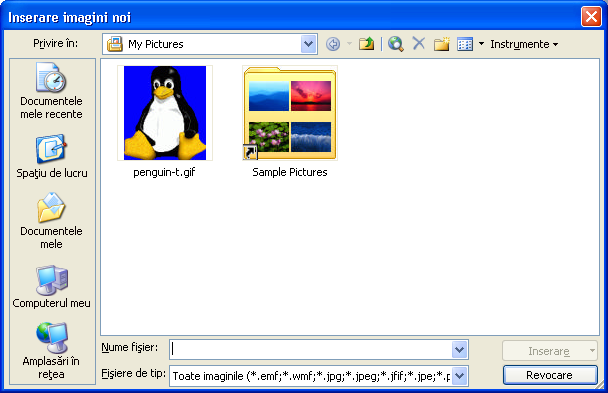The image size is (608, 393).
Task: Create a new folder
Action: [442, 44]
